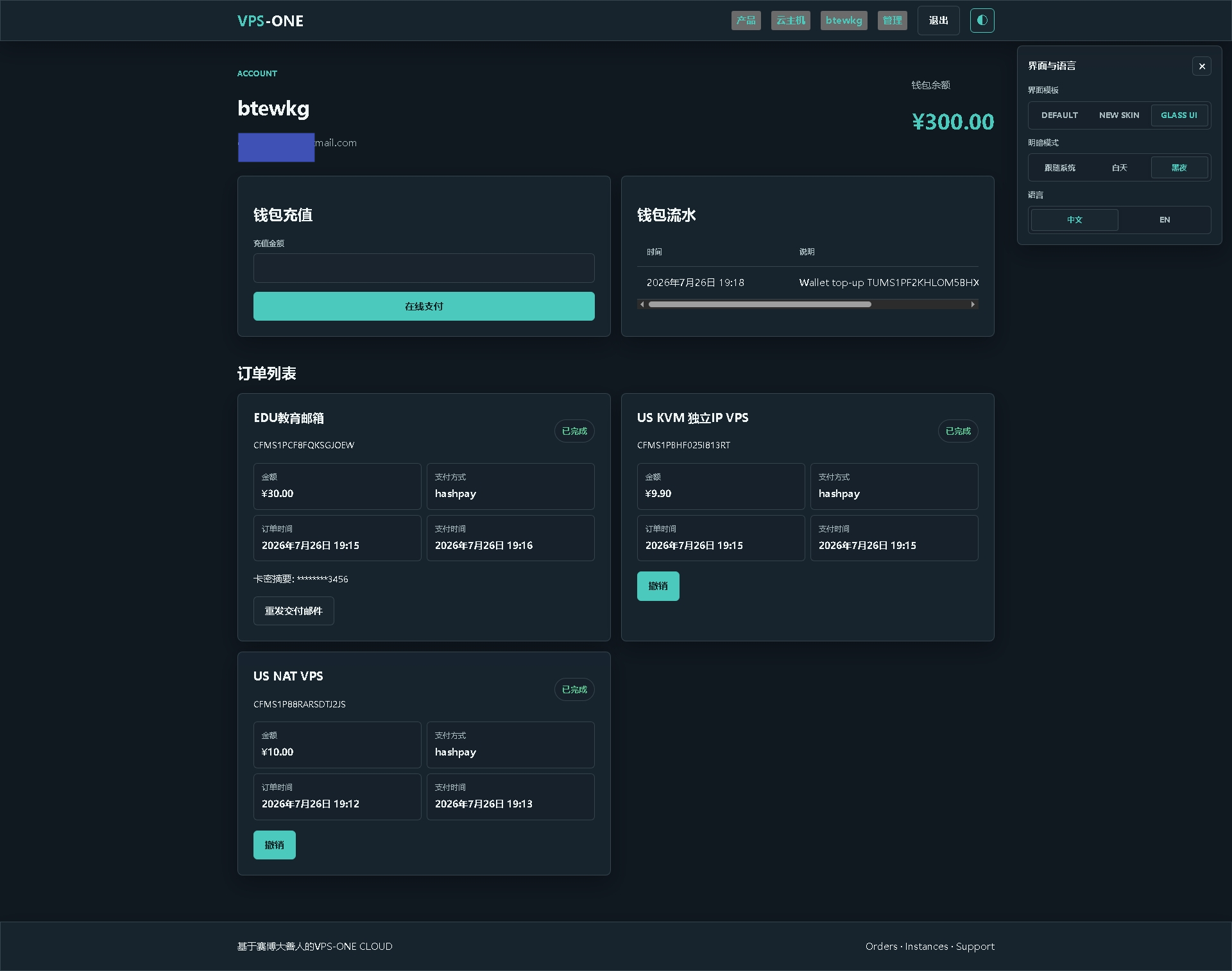This screenshot has height=971, width=1232.
Task: Open the btewkg account nav item
Action: [844, 21]
